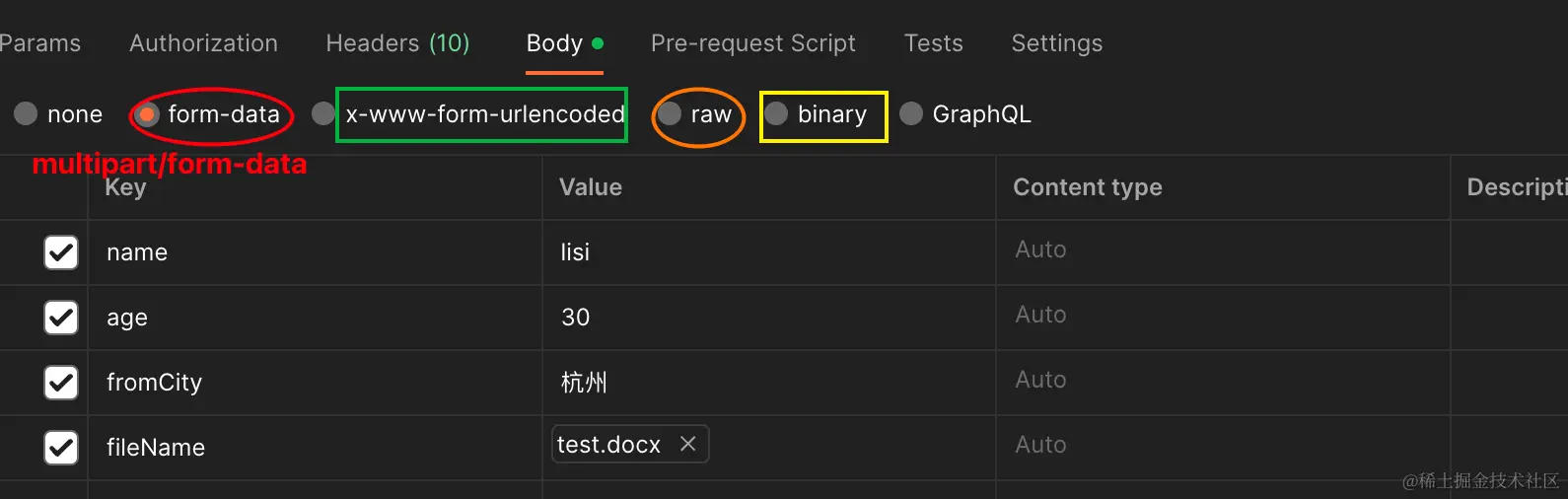Open the Headers (10) tab

(x=397, y=43)
